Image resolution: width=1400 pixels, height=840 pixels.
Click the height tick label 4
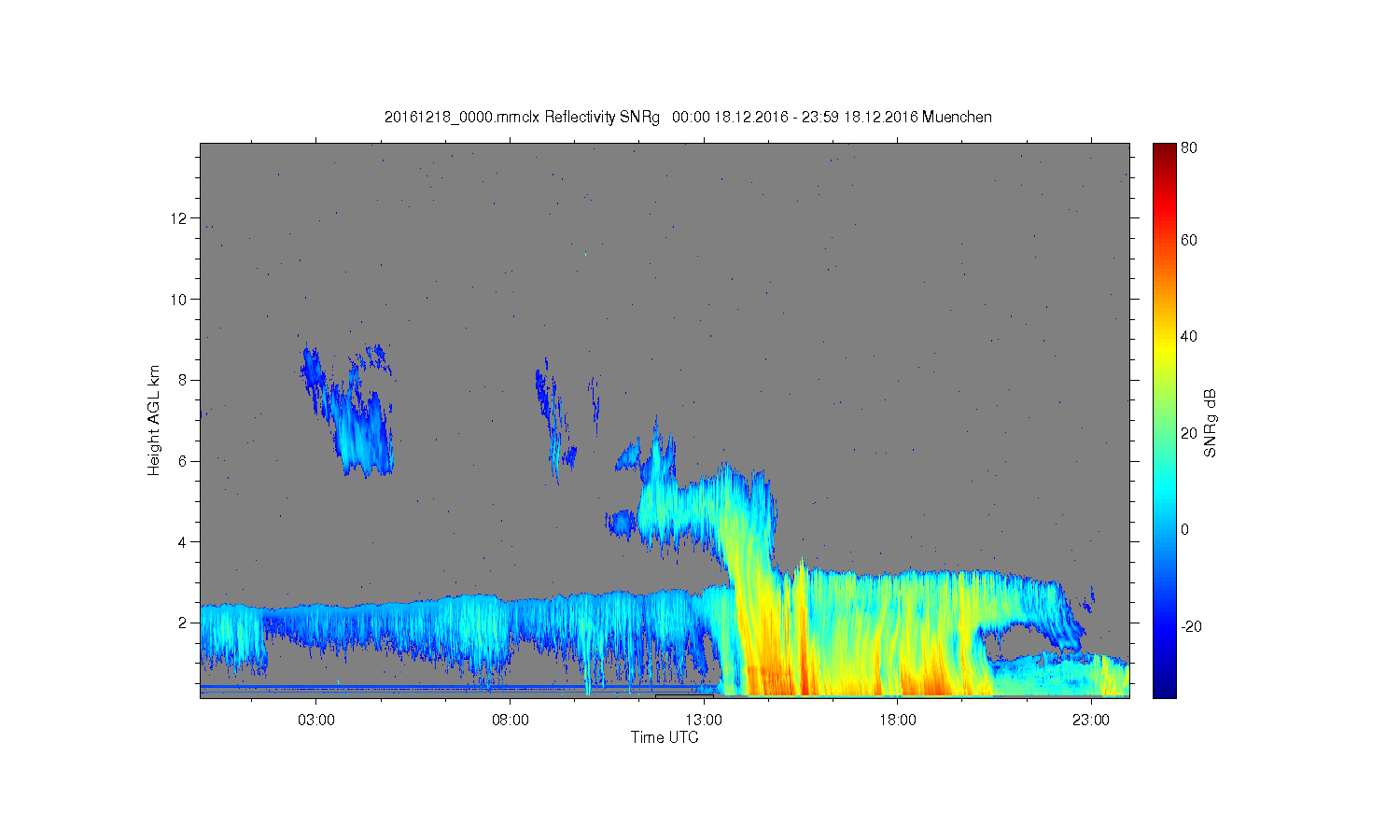tap(184, 541)
